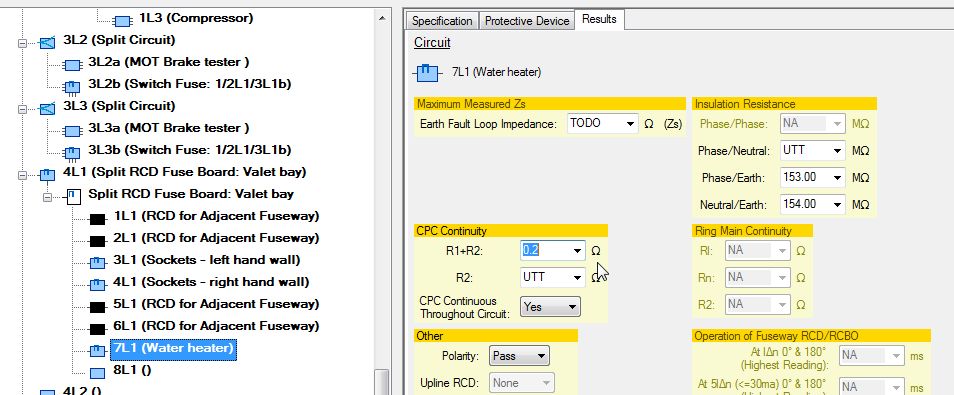The height and width of the screenshot is (395, 954).
Task: Click the 1L3 (Compressor) circuit icon
Action: click(x=123, y=21)
